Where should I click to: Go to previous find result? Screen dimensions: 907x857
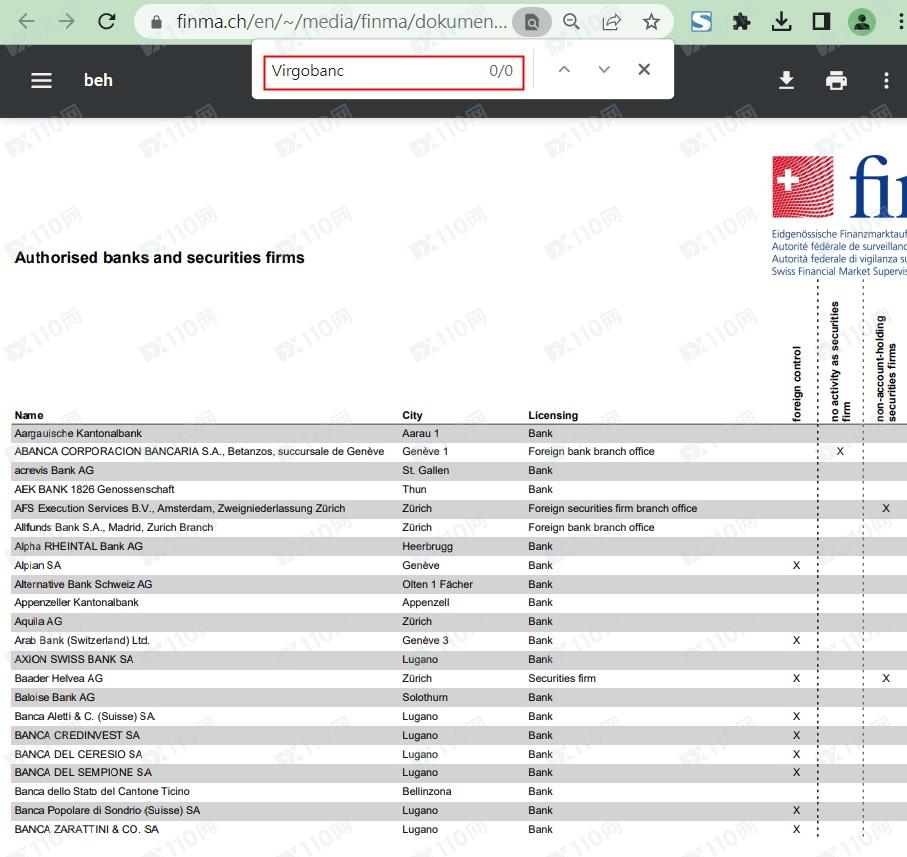pos(564,70)
